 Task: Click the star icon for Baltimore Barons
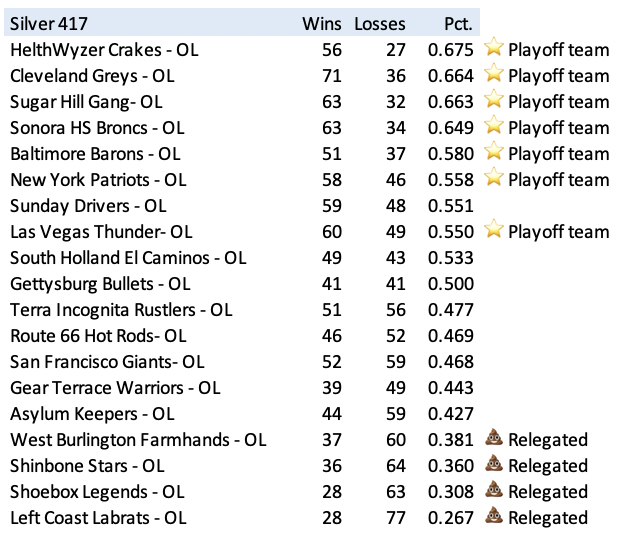494,153
